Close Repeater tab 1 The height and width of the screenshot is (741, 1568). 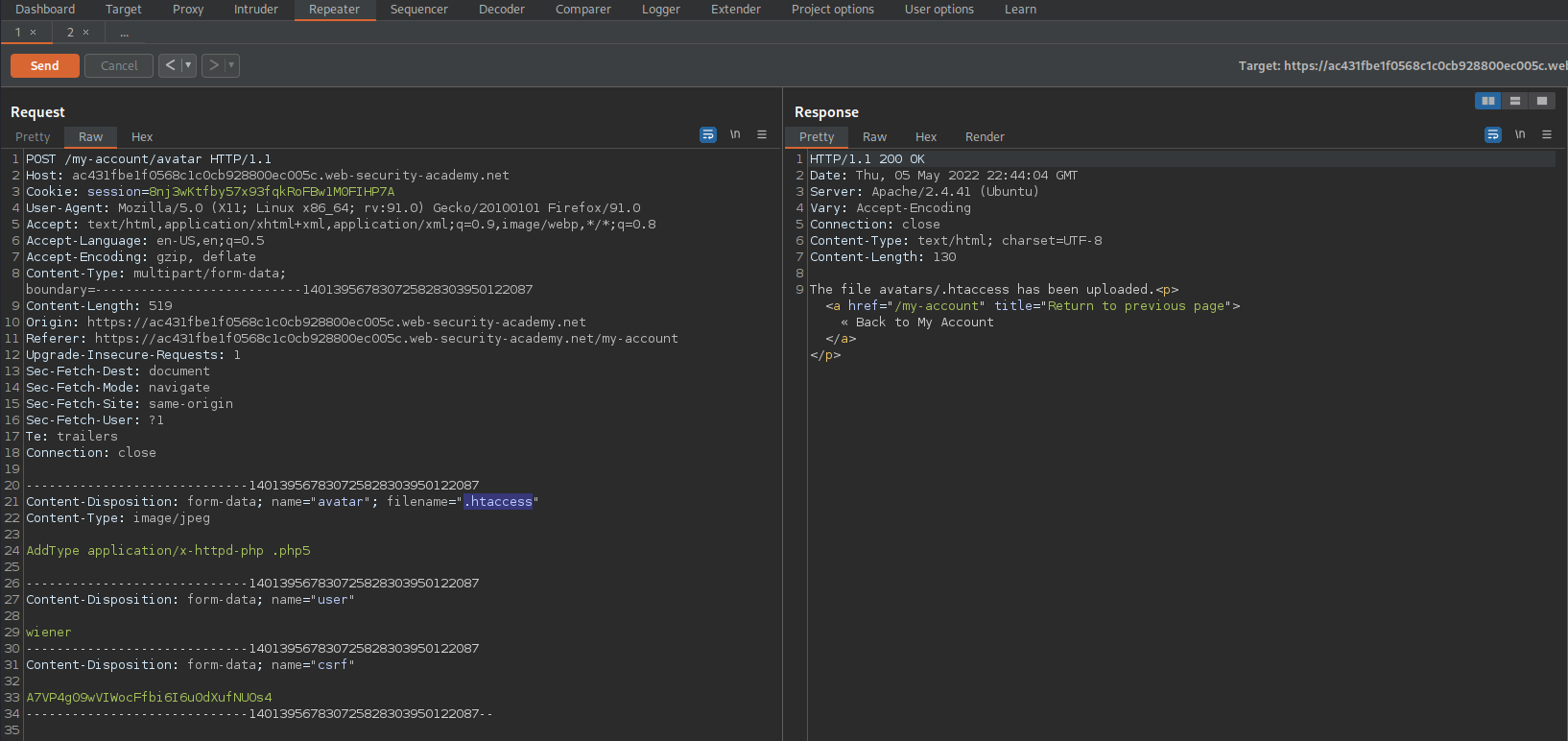coord(34,33)
